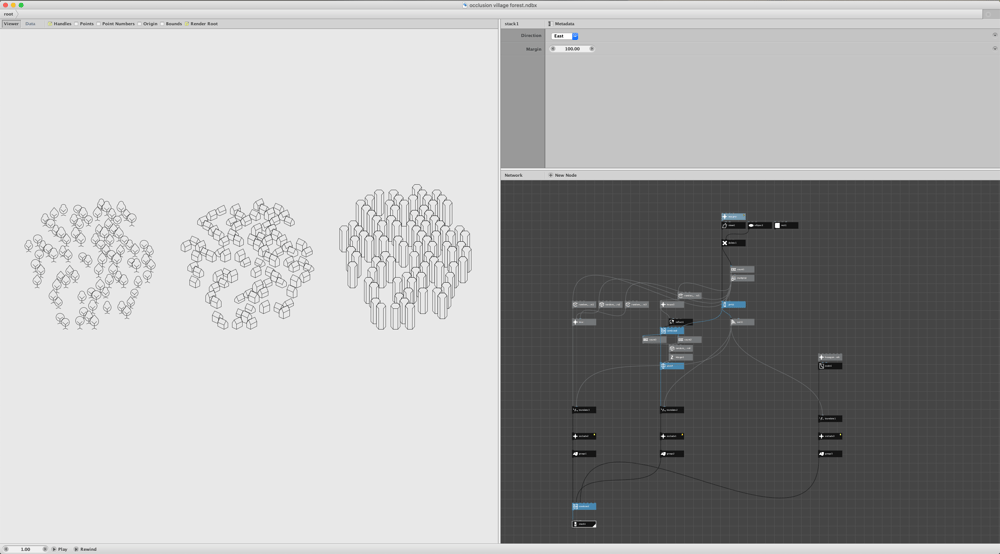Open the Direction port options arrow at panel edge
The height and width of the screenshot is (554, 1000).
coord(994,35)
